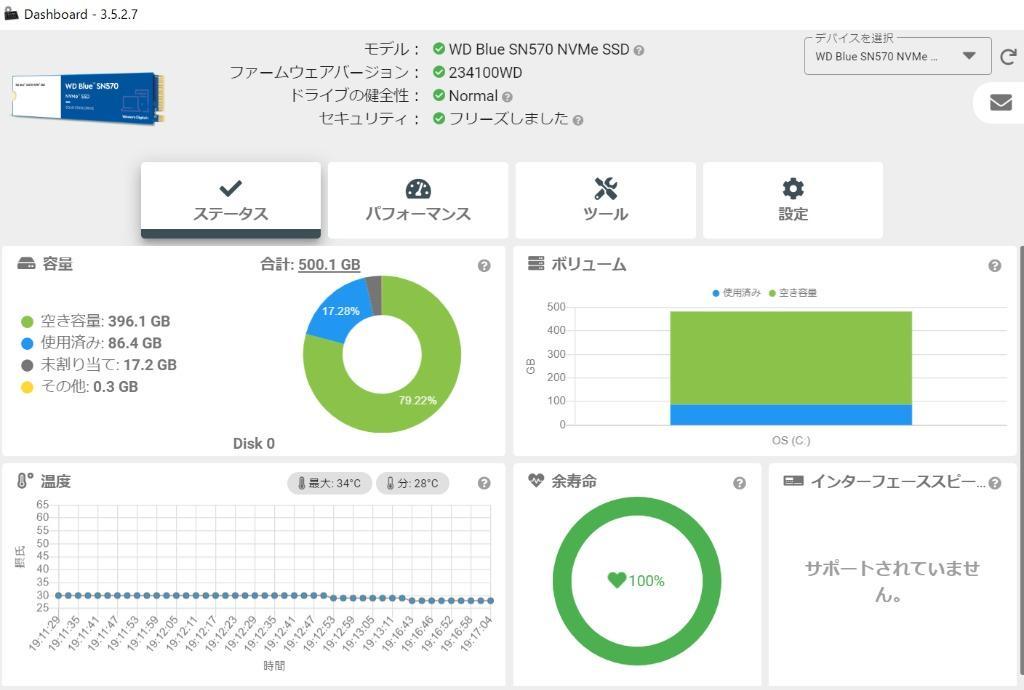Click help icon next to Normal health
Image resolution: width=1024 pixels, height=690 pixels.
(507, 97)
